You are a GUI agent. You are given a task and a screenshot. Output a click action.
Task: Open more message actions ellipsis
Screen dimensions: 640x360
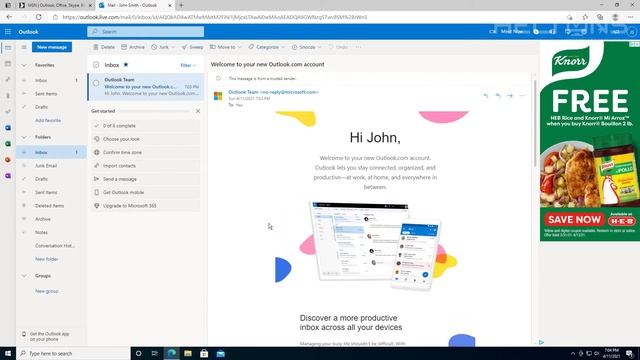522,96
